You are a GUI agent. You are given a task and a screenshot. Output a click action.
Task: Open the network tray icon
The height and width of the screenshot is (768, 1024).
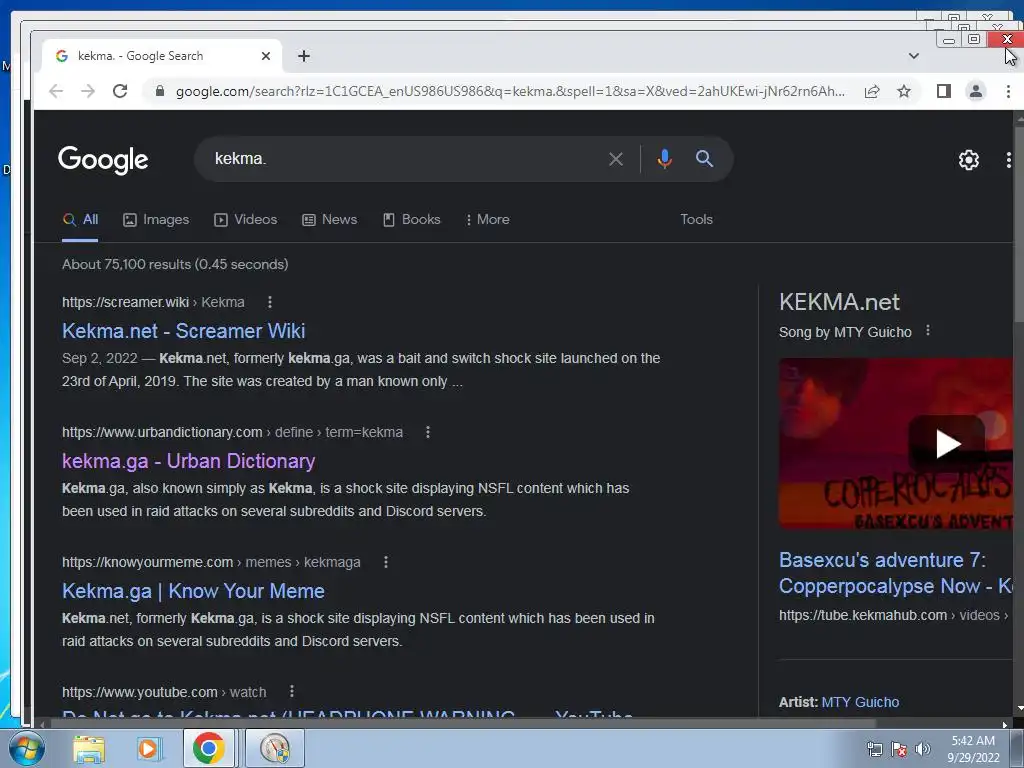pos(874,749)
